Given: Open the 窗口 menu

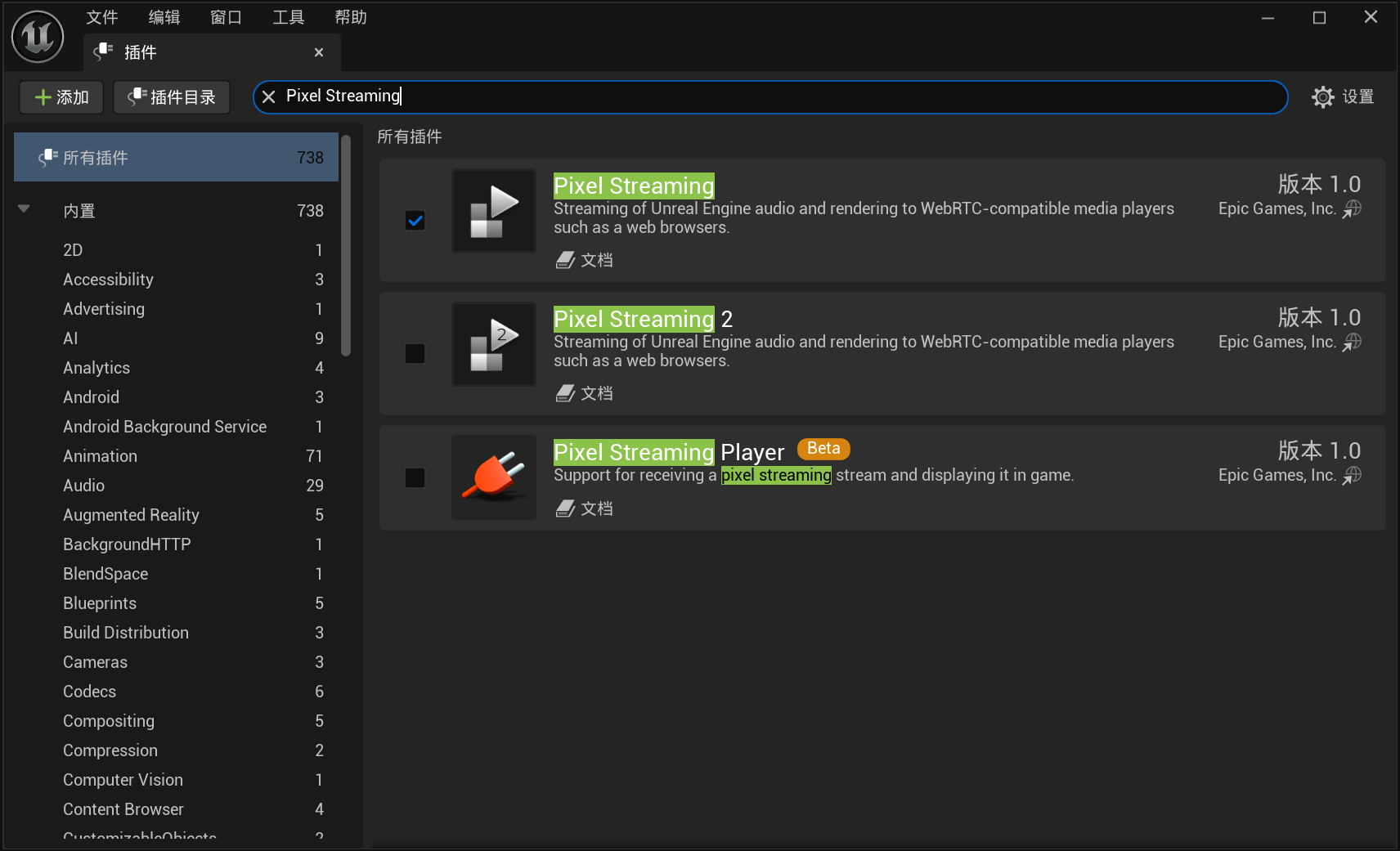Looking at the screenshot, I should [x=227, y=17].
